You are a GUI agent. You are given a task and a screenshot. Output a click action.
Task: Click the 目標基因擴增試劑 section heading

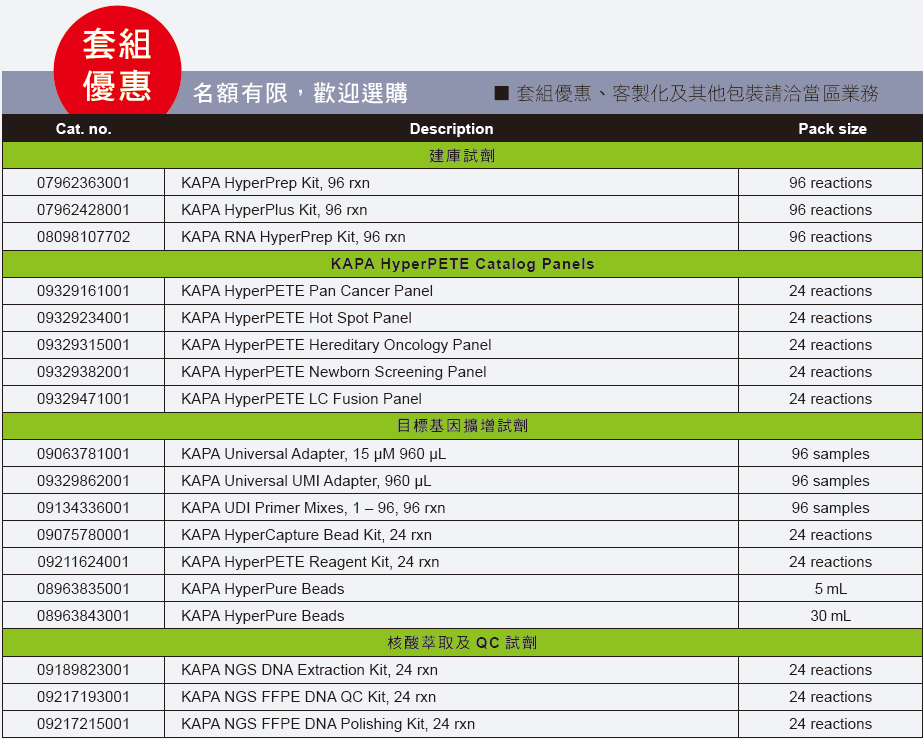(462, 426)
